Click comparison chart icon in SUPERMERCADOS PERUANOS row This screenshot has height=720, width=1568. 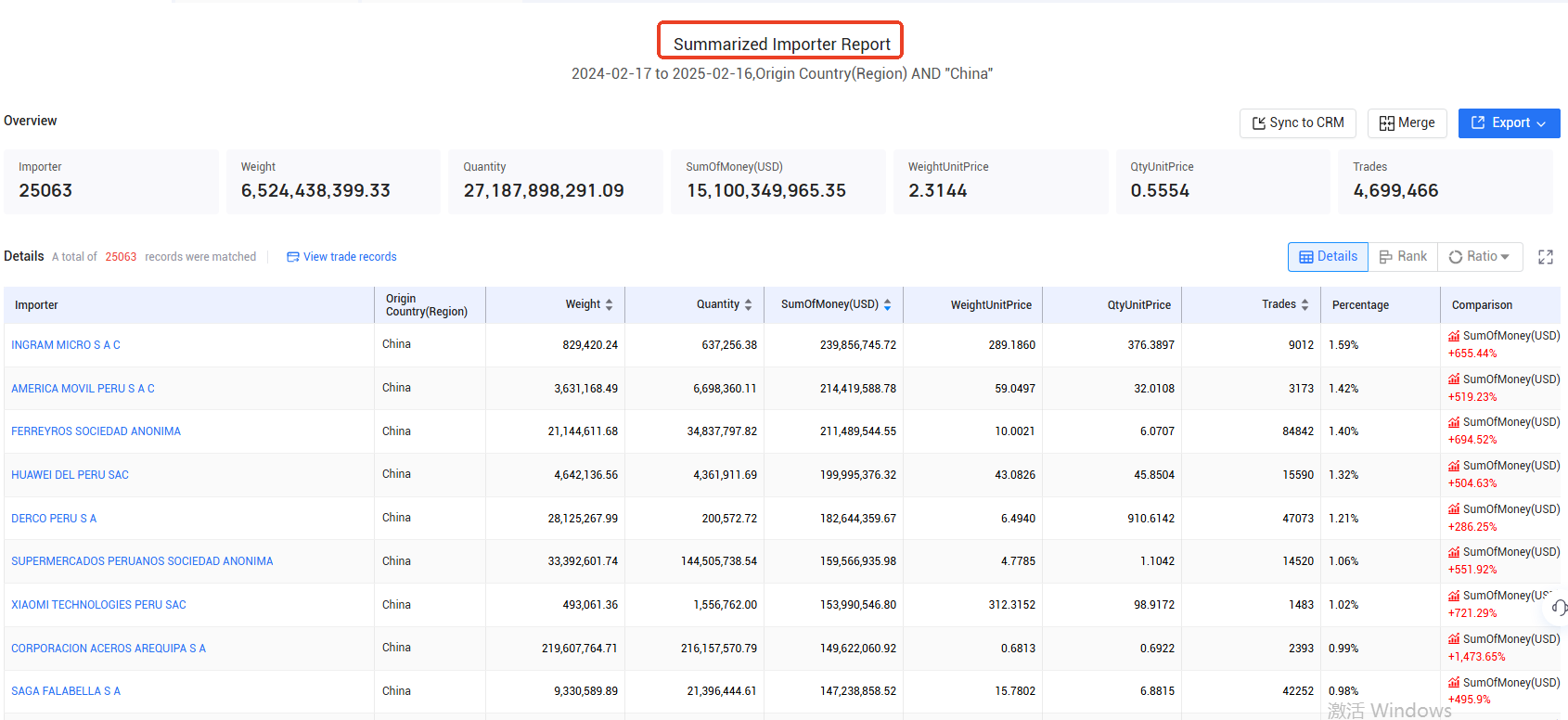coord(1454,552)
